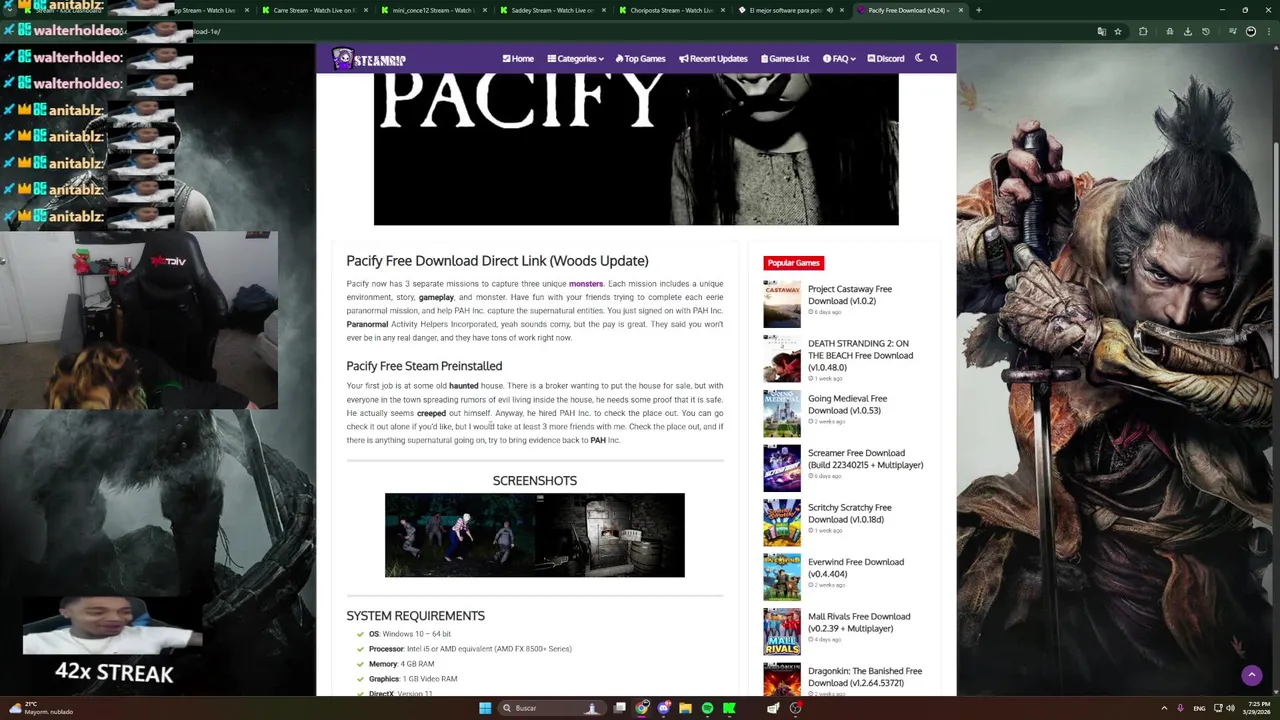This screenshot has height=720, width=1280.
Task: Open the Top Games menu item
Action: point(640,59)
